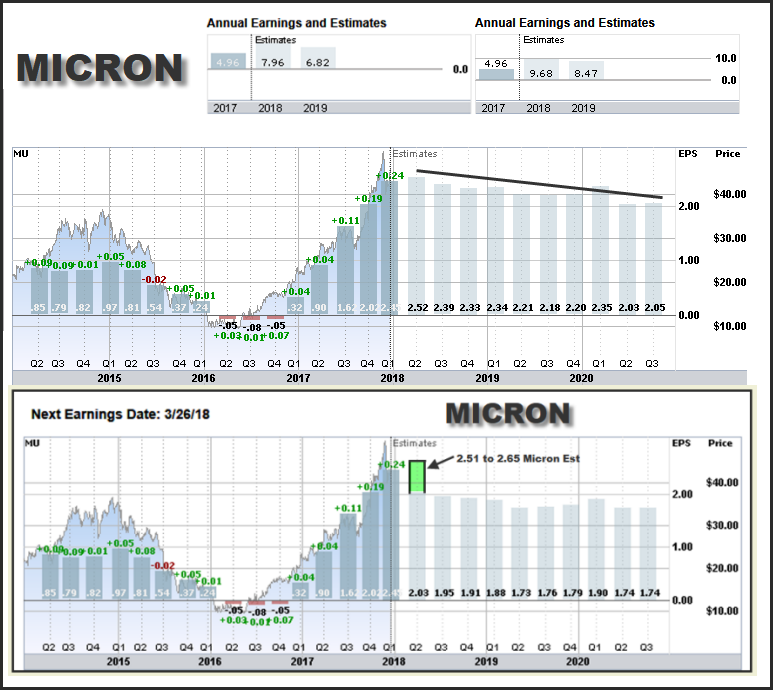Click the 2.20 quarterly EPS estimate
This screenshot has width=773, height=690.
576,308
